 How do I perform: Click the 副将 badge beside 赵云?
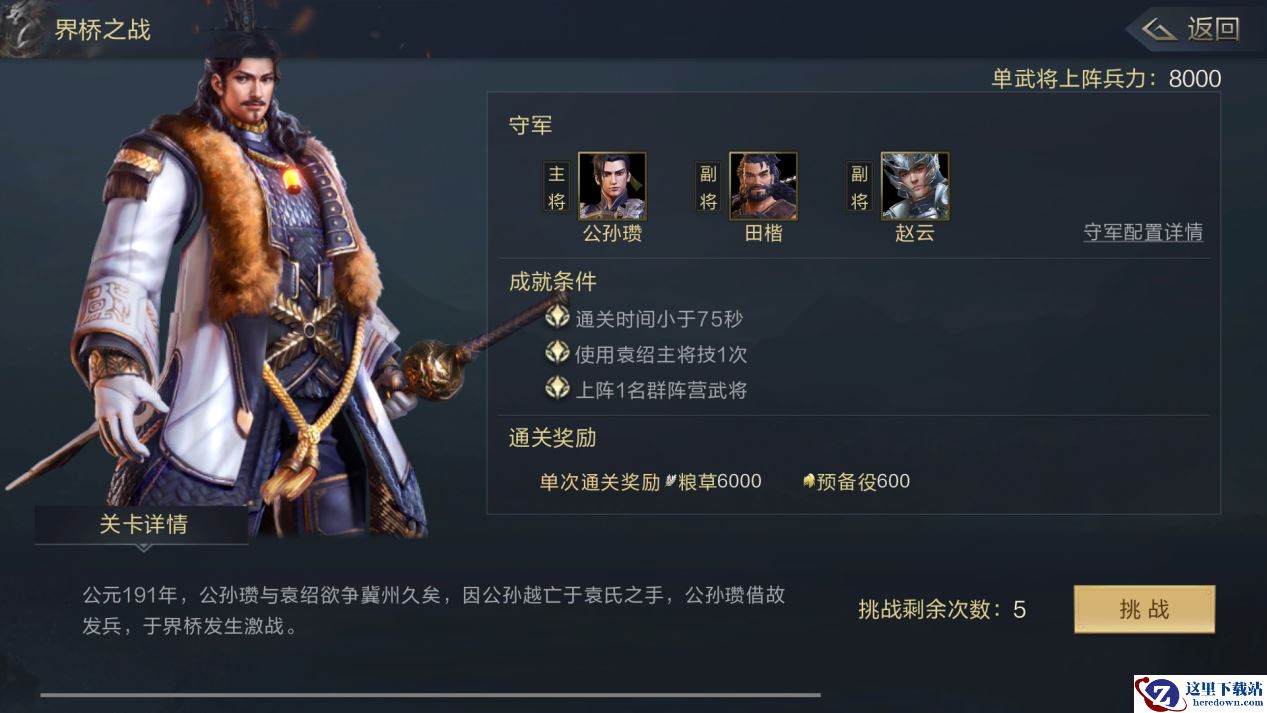pos(860,187)
